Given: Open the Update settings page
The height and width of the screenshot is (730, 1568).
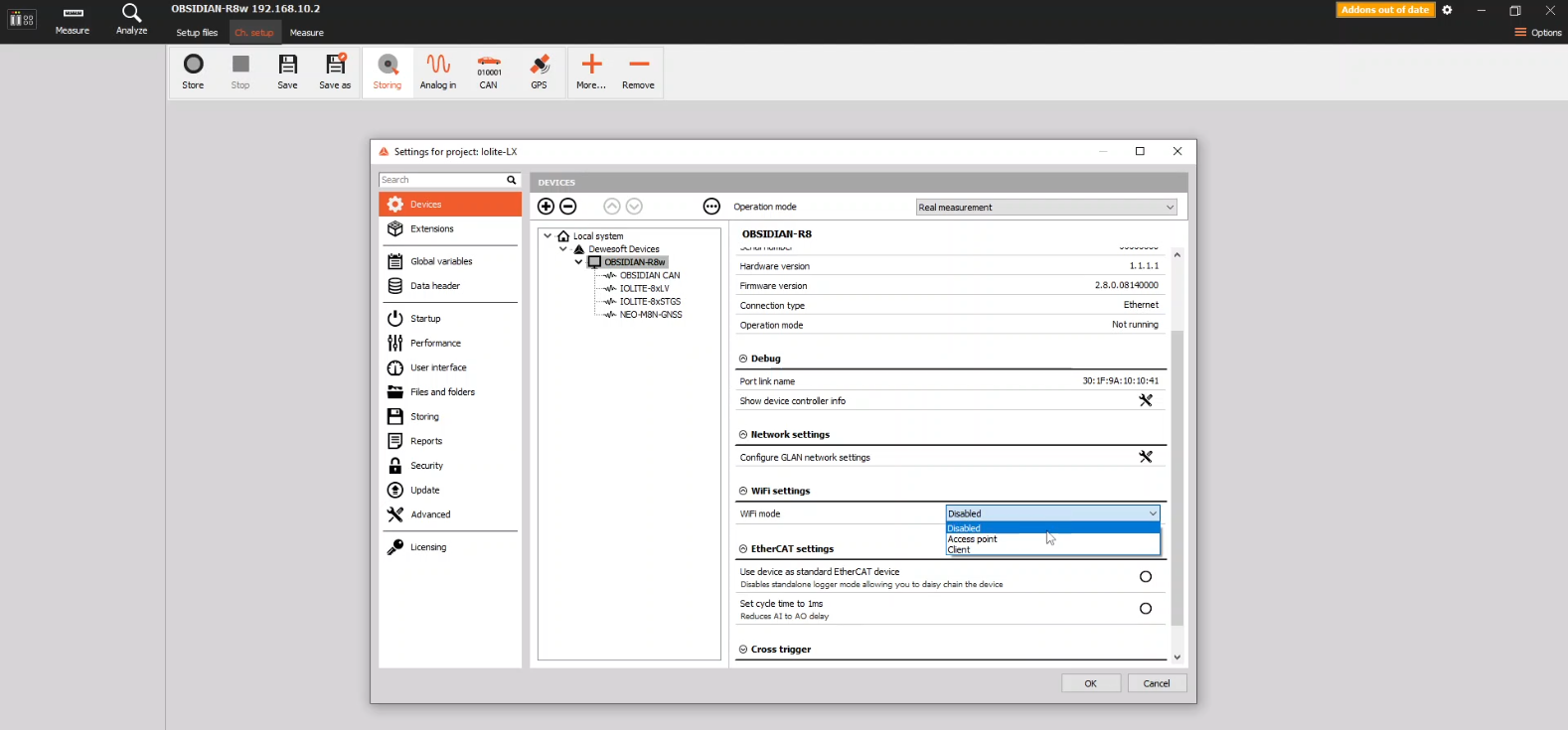Looking at the screenshot, I should click(x=450, y=491).
